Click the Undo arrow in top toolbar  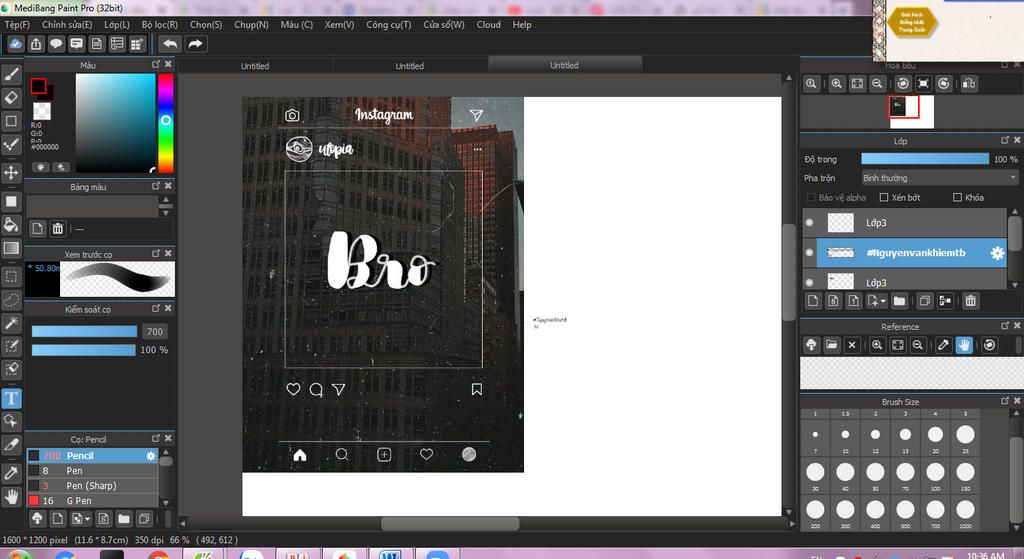(170, 44)
